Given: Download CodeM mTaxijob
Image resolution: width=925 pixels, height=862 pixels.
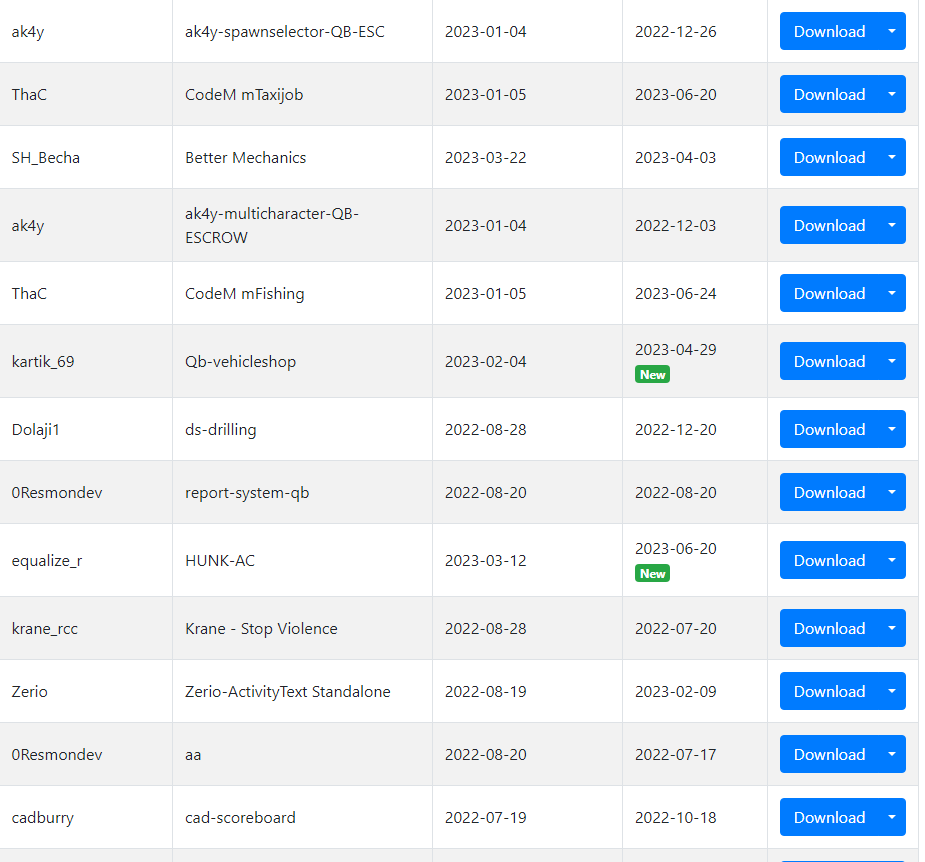Looking at the screenshot, I should [x=829, y=94].
